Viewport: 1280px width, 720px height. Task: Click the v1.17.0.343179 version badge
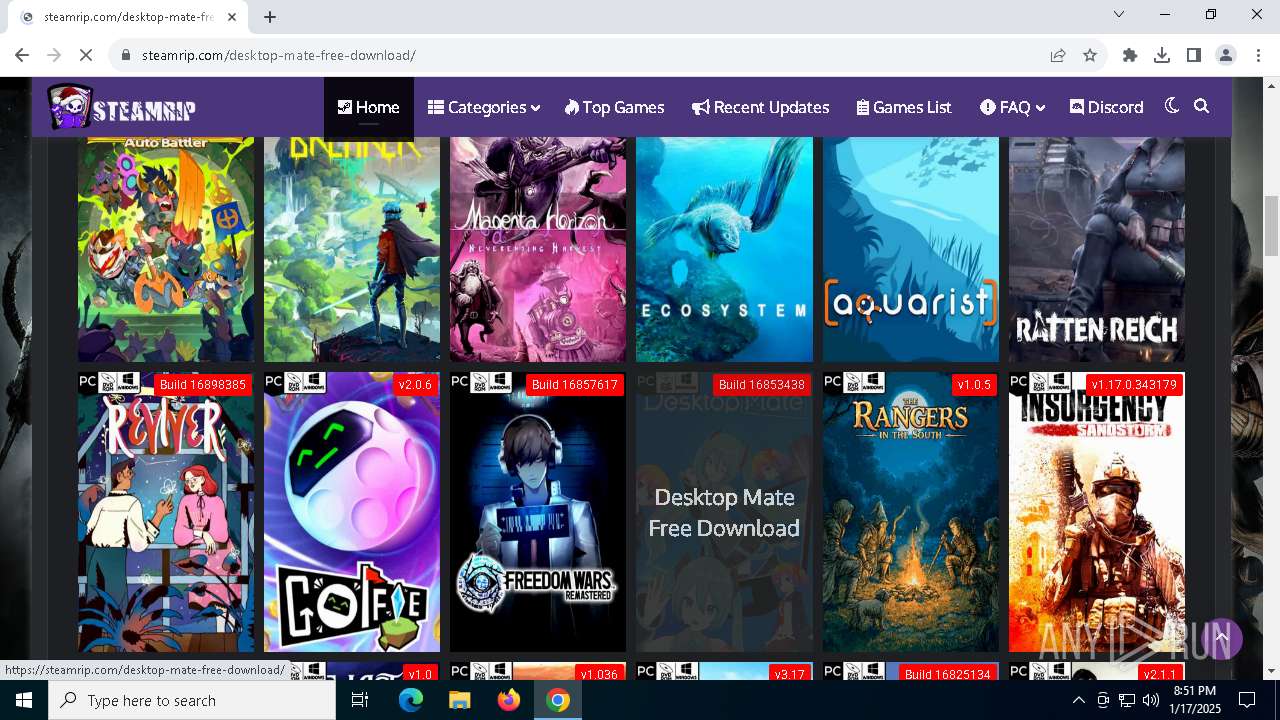pyautogui.click(x=1134, y=385)
